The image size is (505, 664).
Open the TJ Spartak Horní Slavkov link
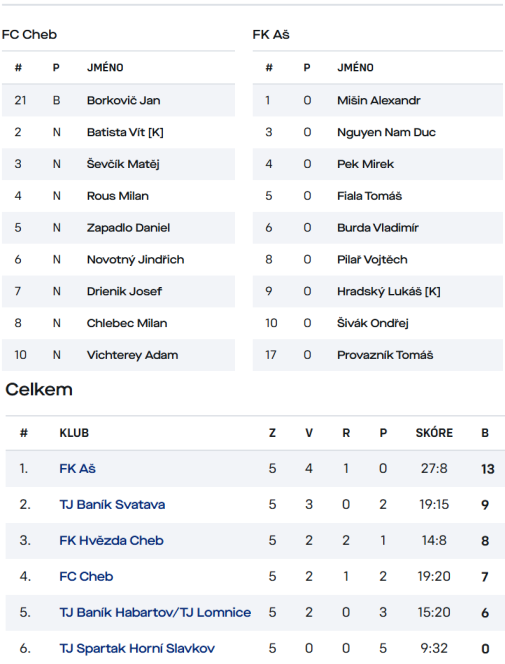click(x=137, y=648)
